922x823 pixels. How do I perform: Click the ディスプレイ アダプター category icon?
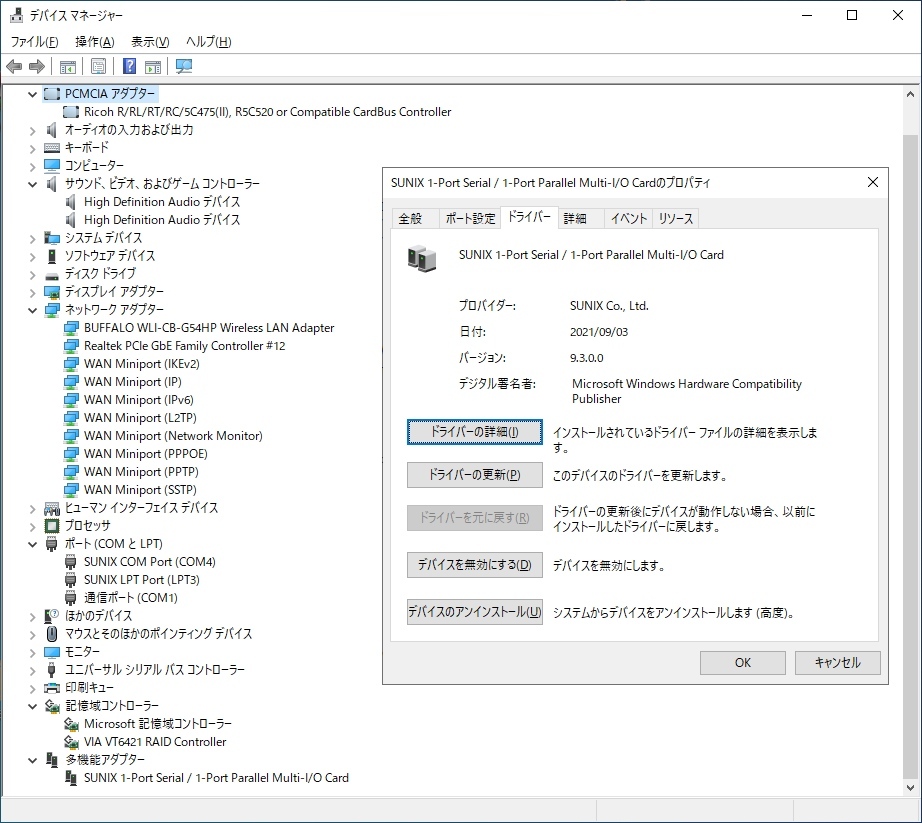(52, 292)
